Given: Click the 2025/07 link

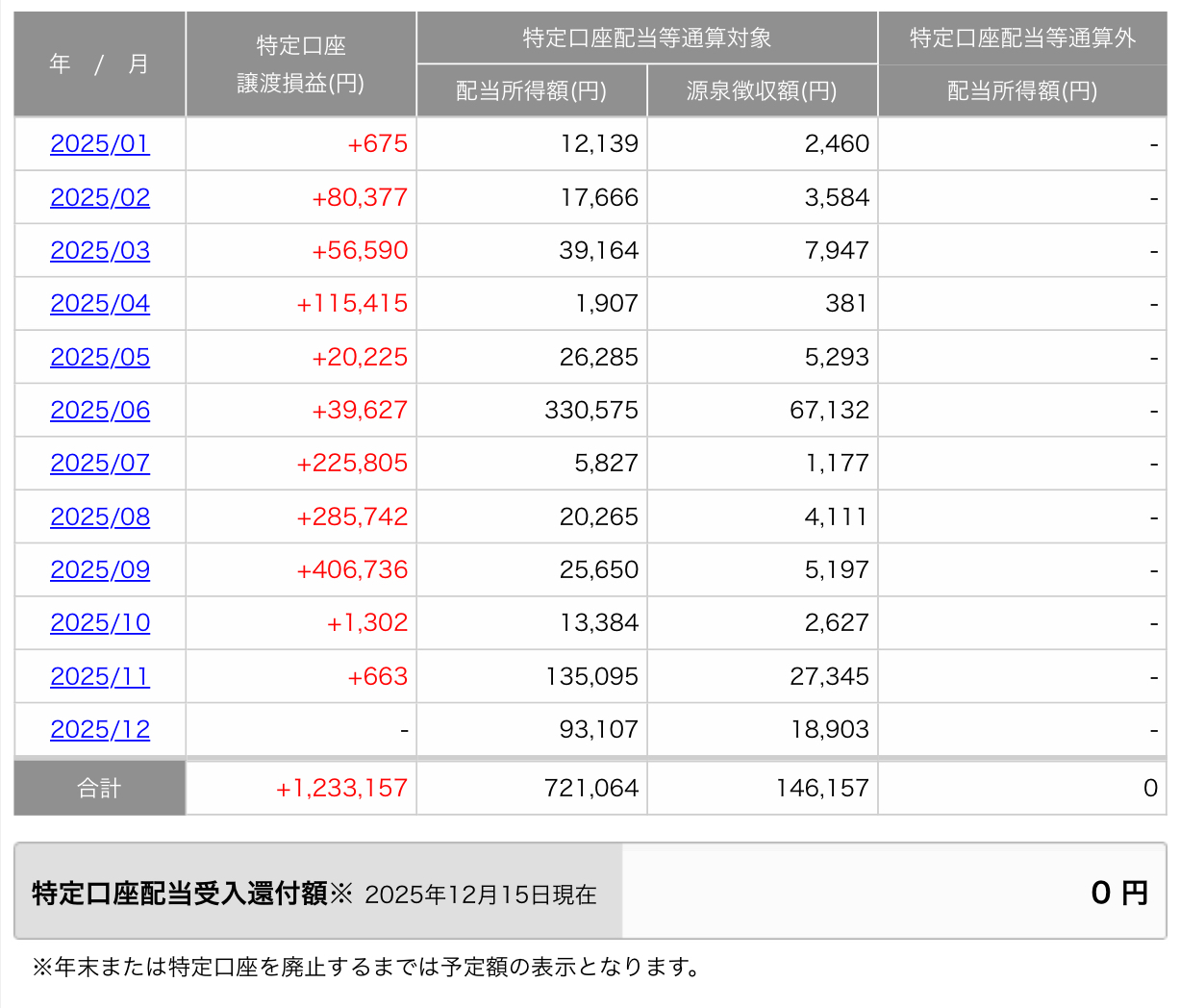Looking at the screenshot, I should 100,464.
